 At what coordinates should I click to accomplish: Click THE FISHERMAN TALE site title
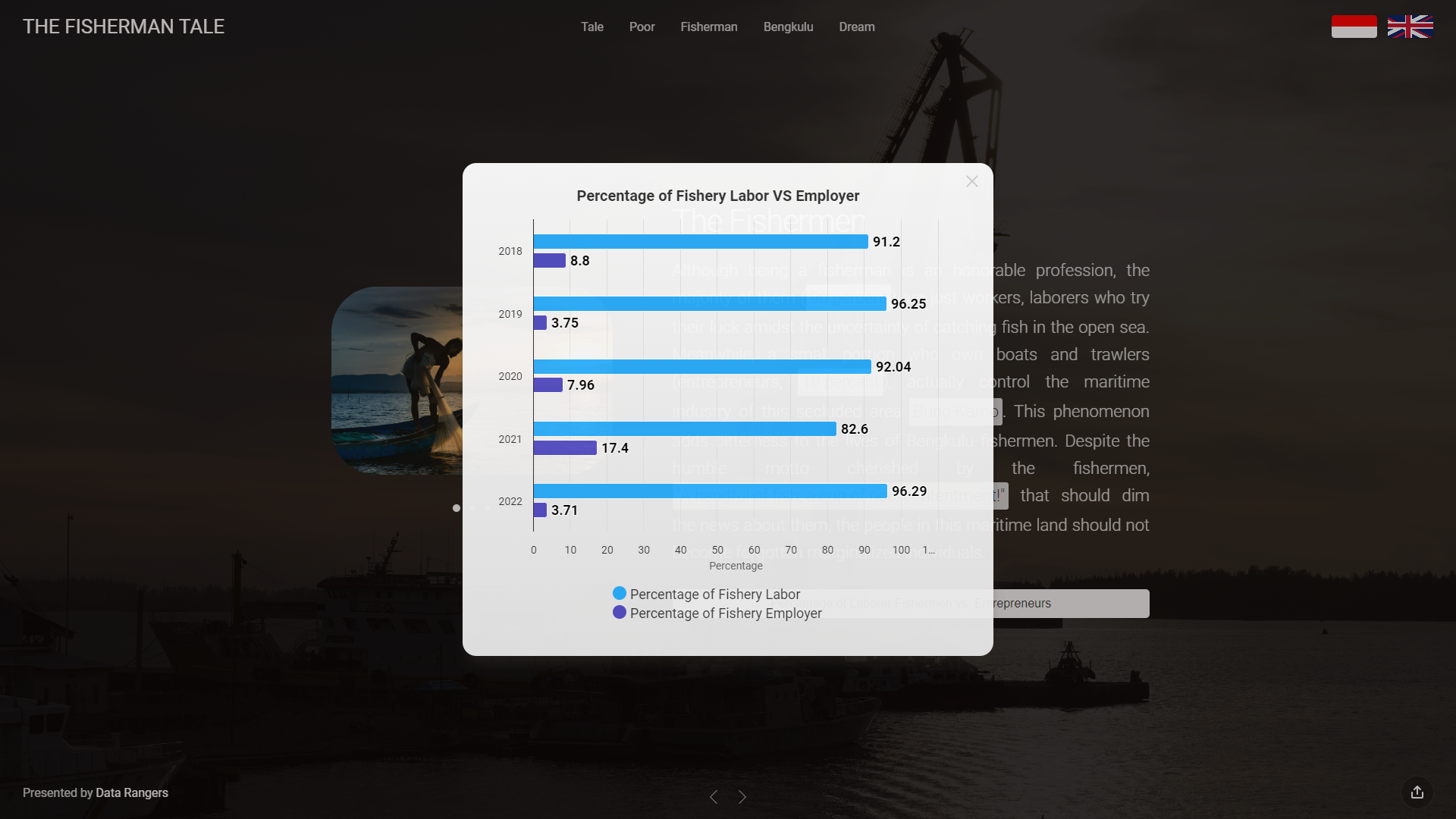tap(124, 27)
